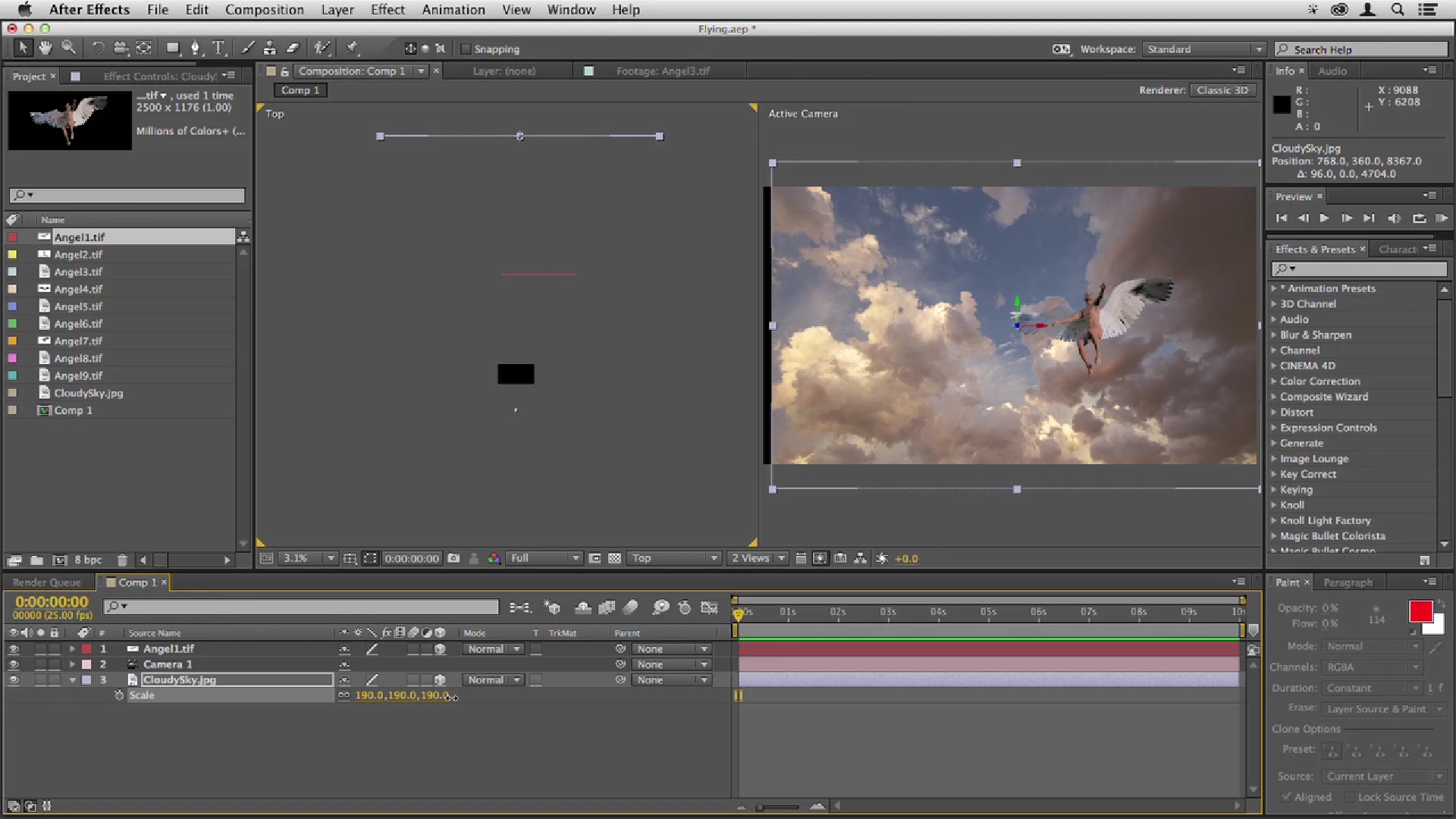The height and width of the screenshot is (819, 1456).
Task: Toggle visibility of CloudySky.jpg layer
Action: 14,680
